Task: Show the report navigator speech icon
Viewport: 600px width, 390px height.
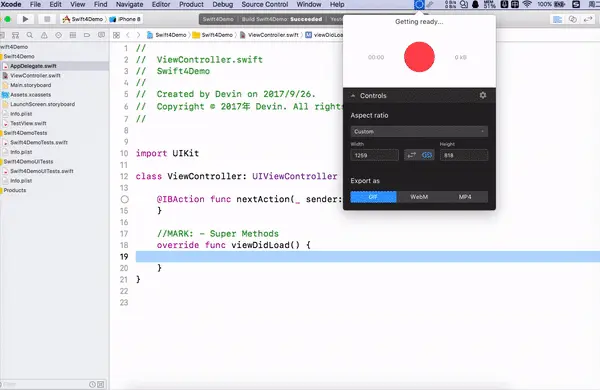Action: (101, 35)
